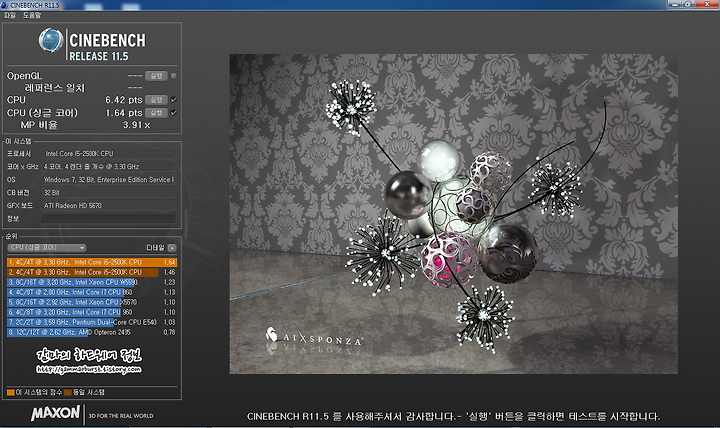Click the CINEBENCH title bar app icon
This screenshot has height=428, width=720.
click(5, 5)
